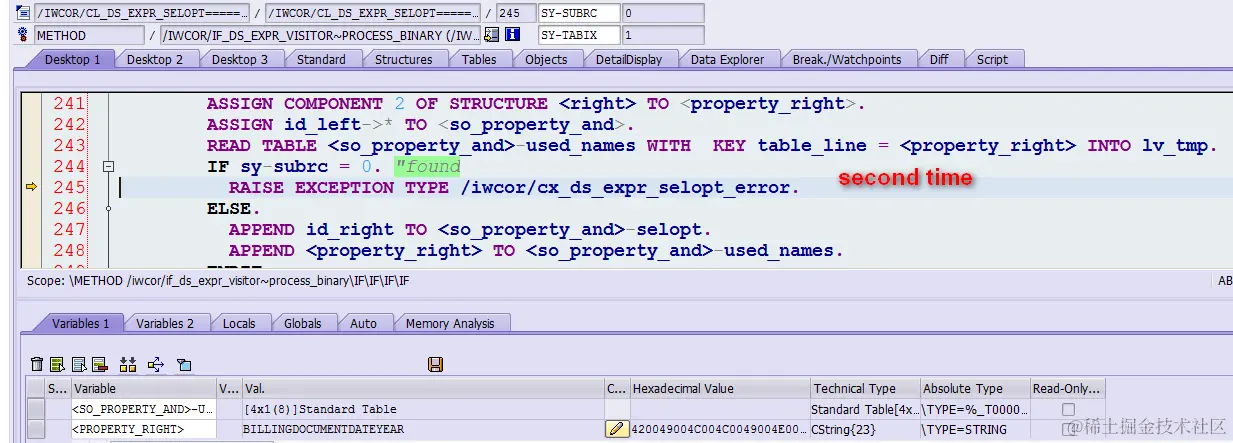Click line number 241 in the code margin
This screenshot has height=443, width=1233.
point(69,103)
